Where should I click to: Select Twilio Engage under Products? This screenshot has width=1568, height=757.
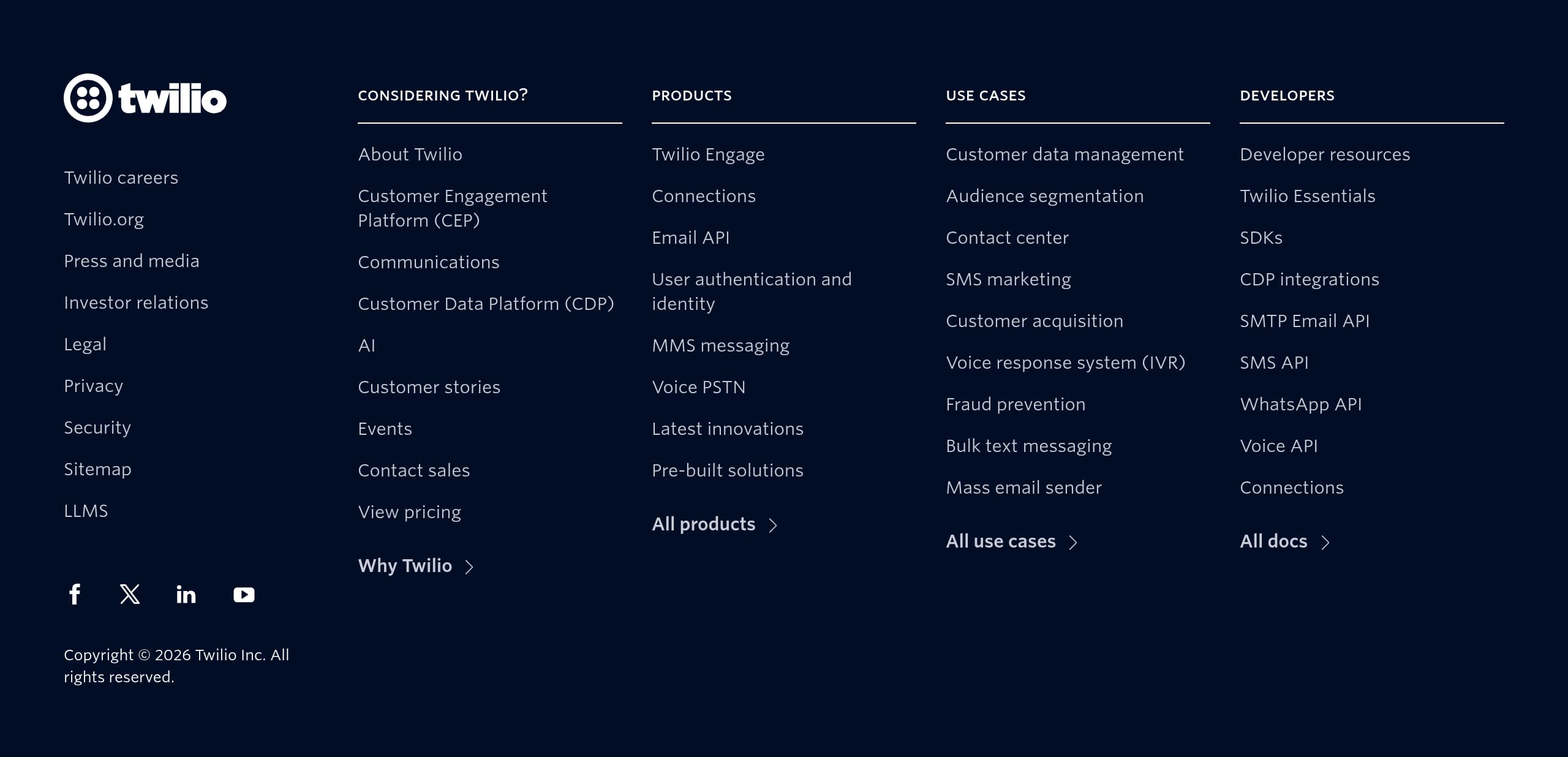(x=708, y=154)
